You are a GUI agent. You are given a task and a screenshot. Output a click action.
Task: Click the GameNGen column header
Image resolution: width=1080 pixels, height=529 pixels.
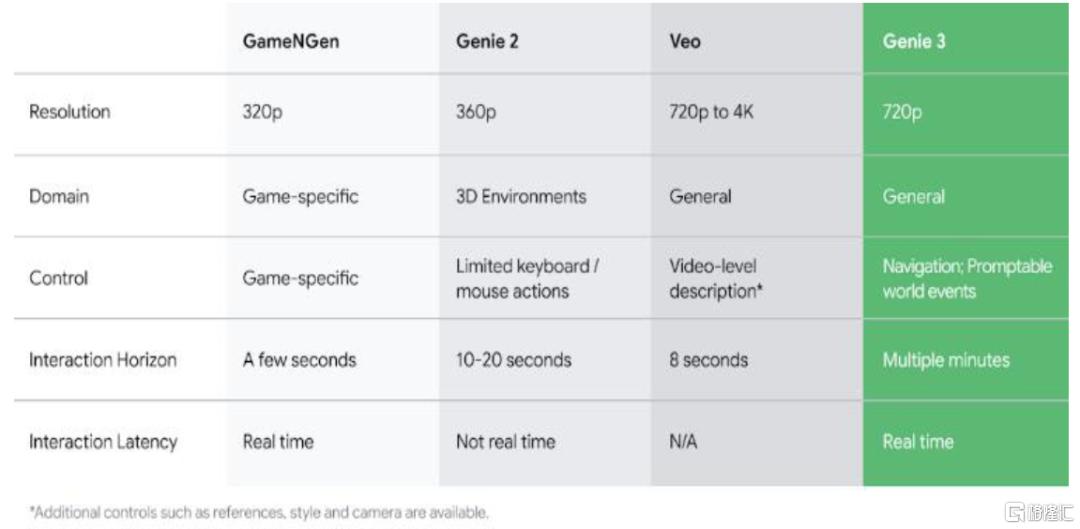(x=291, y=41)
